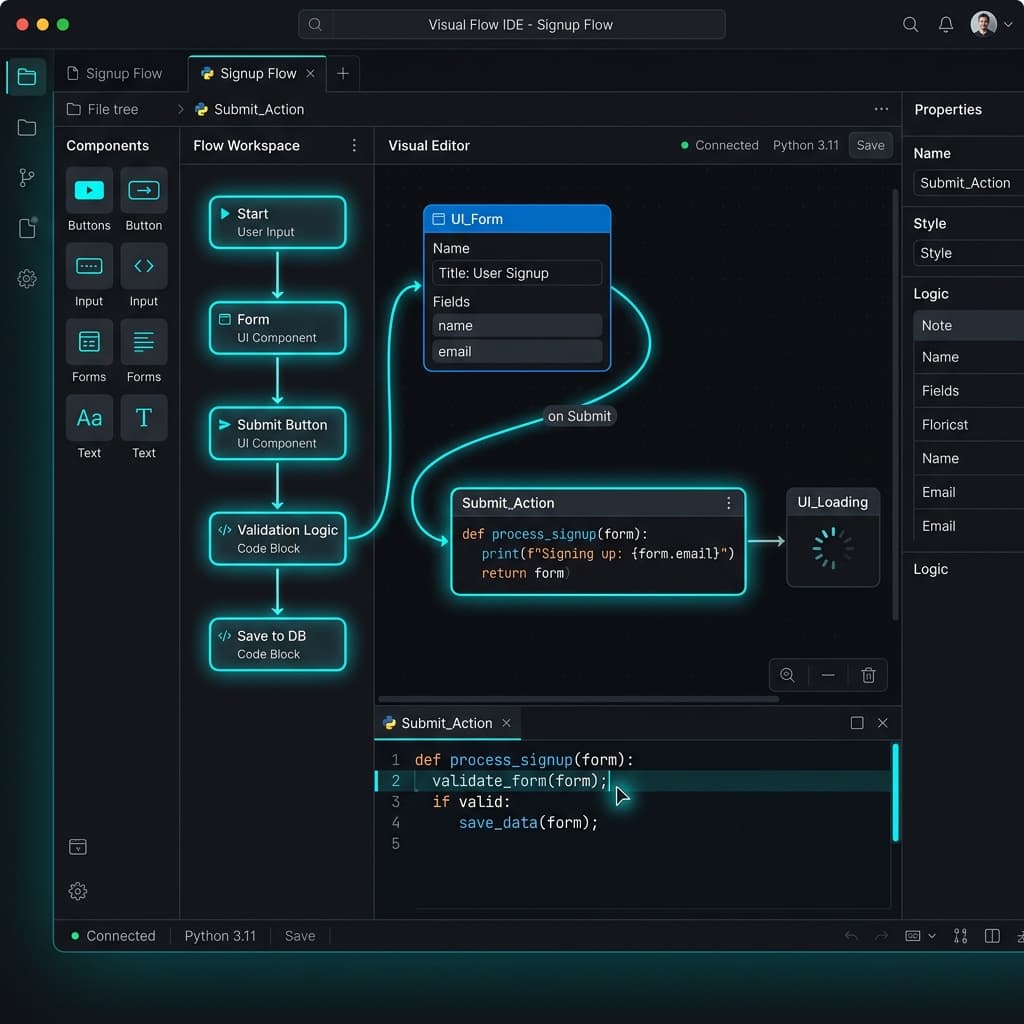
Task: Click the zoom magnifier in canvas toolbar
Action: point(788,675)
